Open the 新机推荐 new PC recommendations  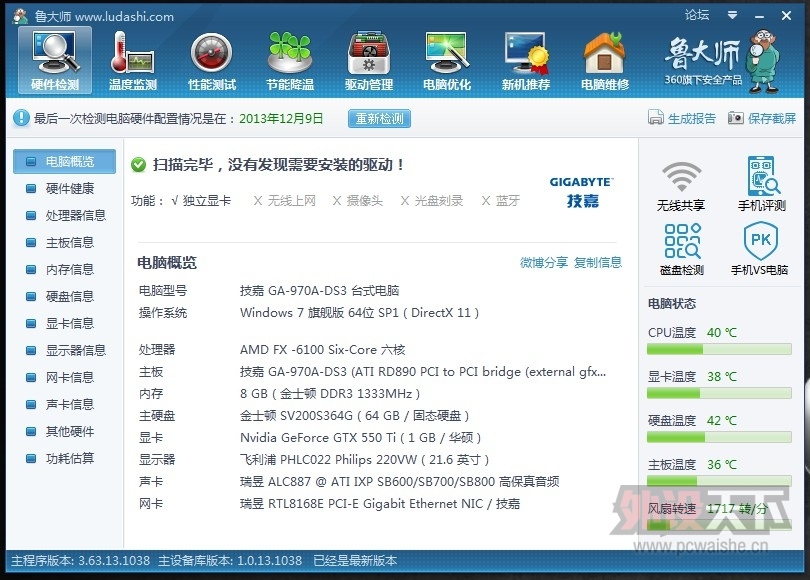pyautogui.click(x=526, y=61)
